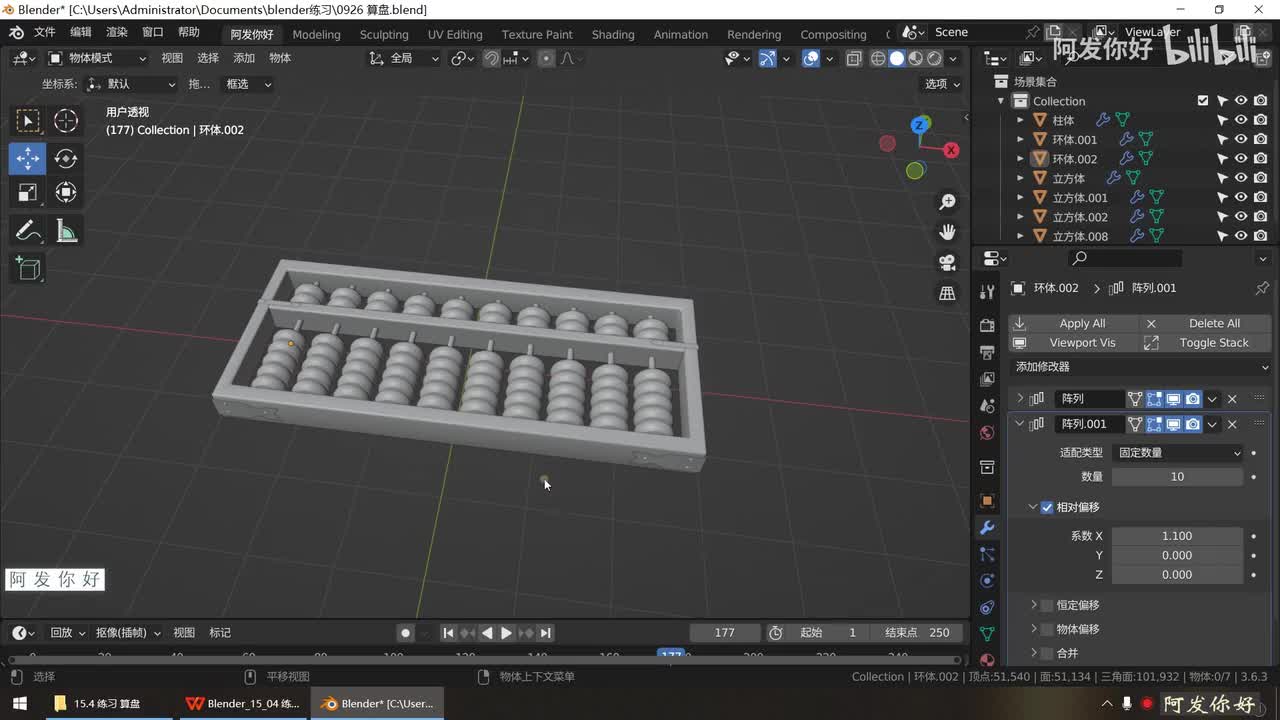Open the Physics properties tab
This screenshot has width=1280, height=720.
point(987,580)
